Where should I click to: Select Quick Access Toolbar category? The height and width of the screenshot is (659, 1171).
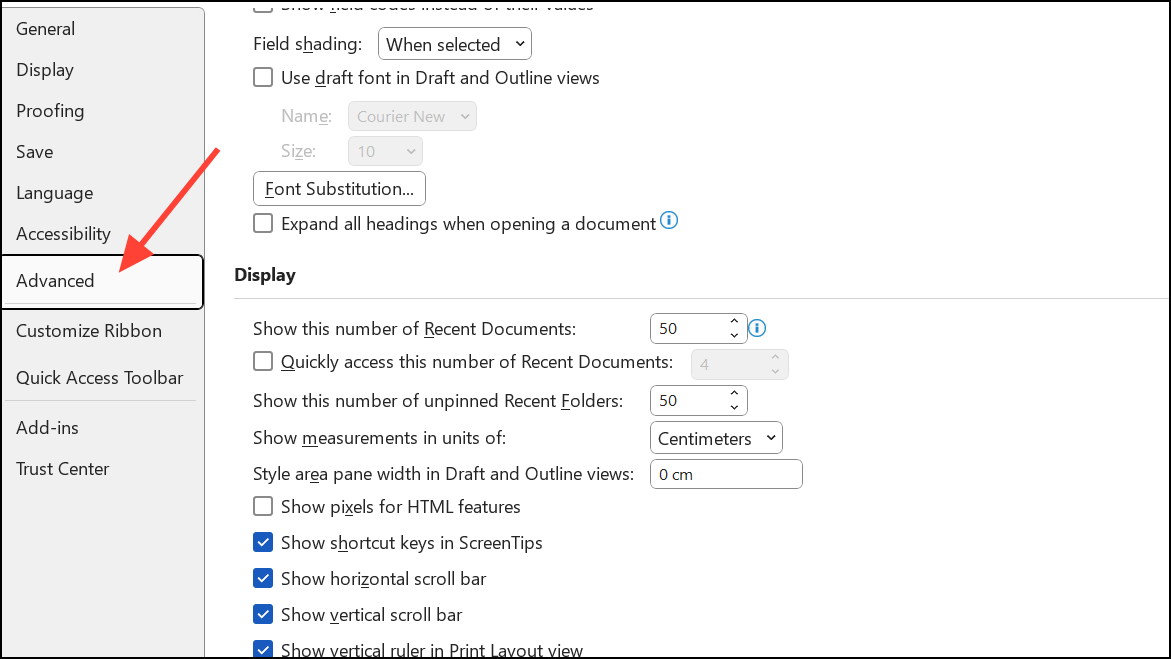[x=100, y=378]
